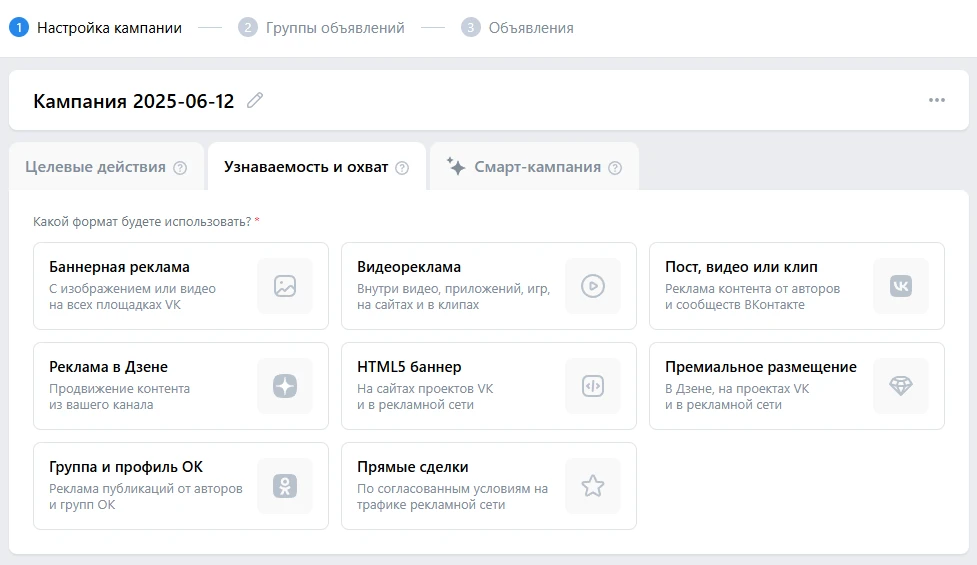
Task: Show help tooltip for Целевые действия
Action: (x=180, y=168)
